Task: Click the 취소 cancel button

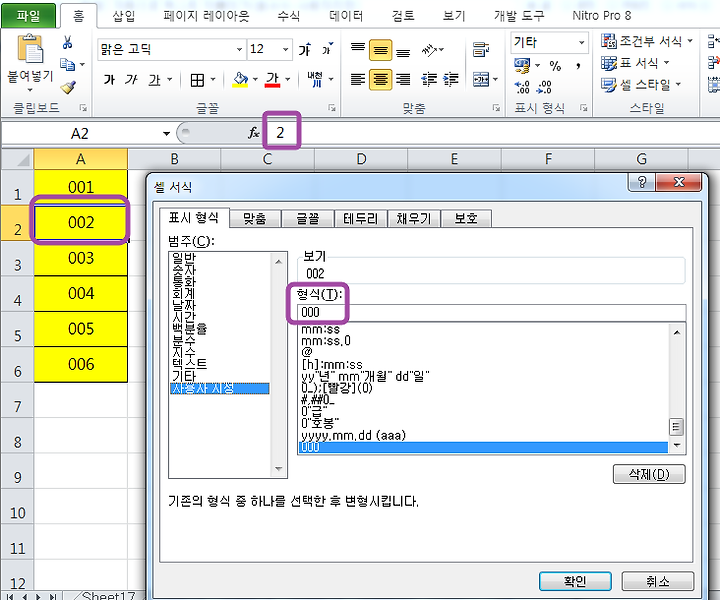Action: [x=658, y=581]
